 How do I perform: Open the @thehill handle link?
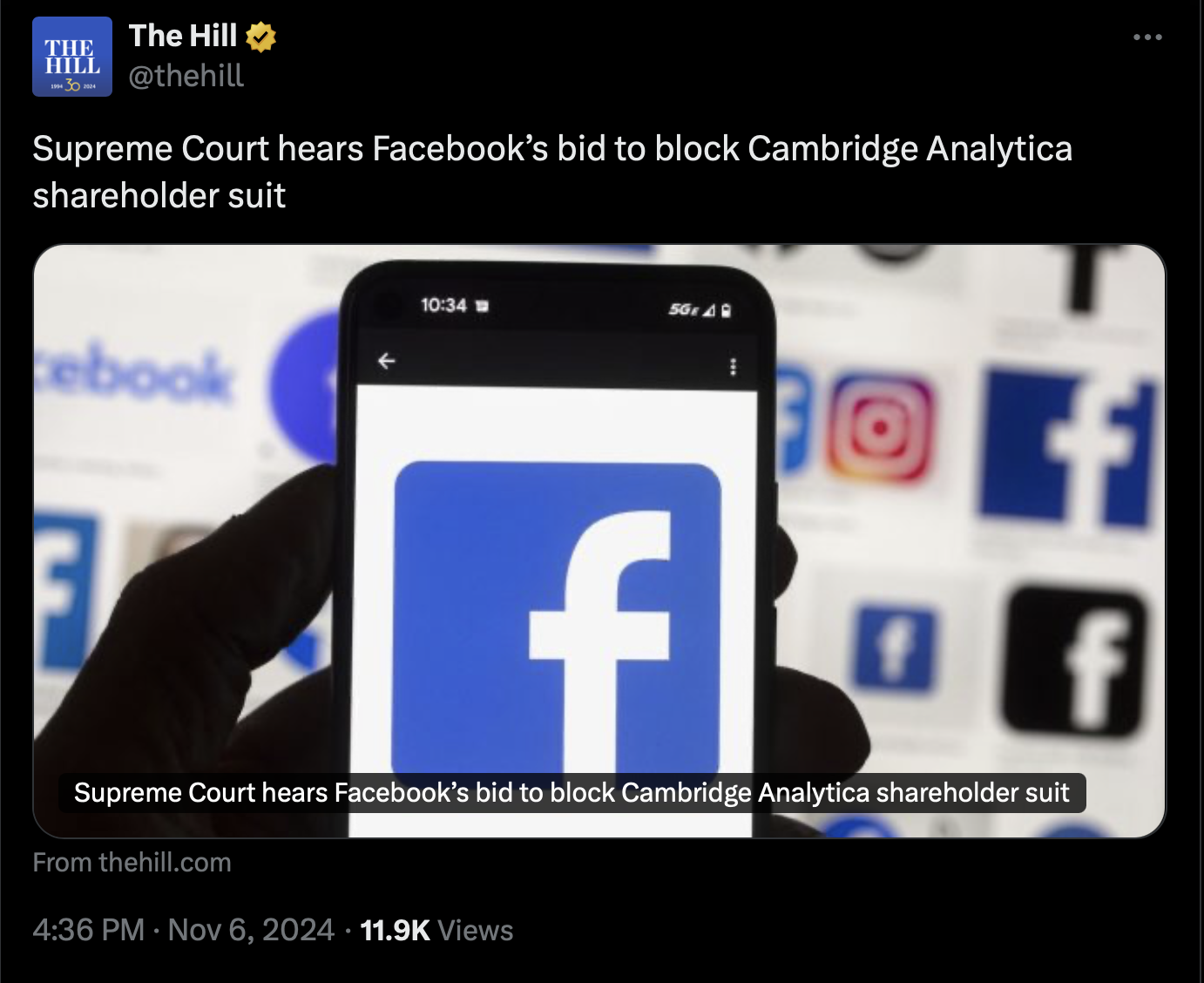186,76
